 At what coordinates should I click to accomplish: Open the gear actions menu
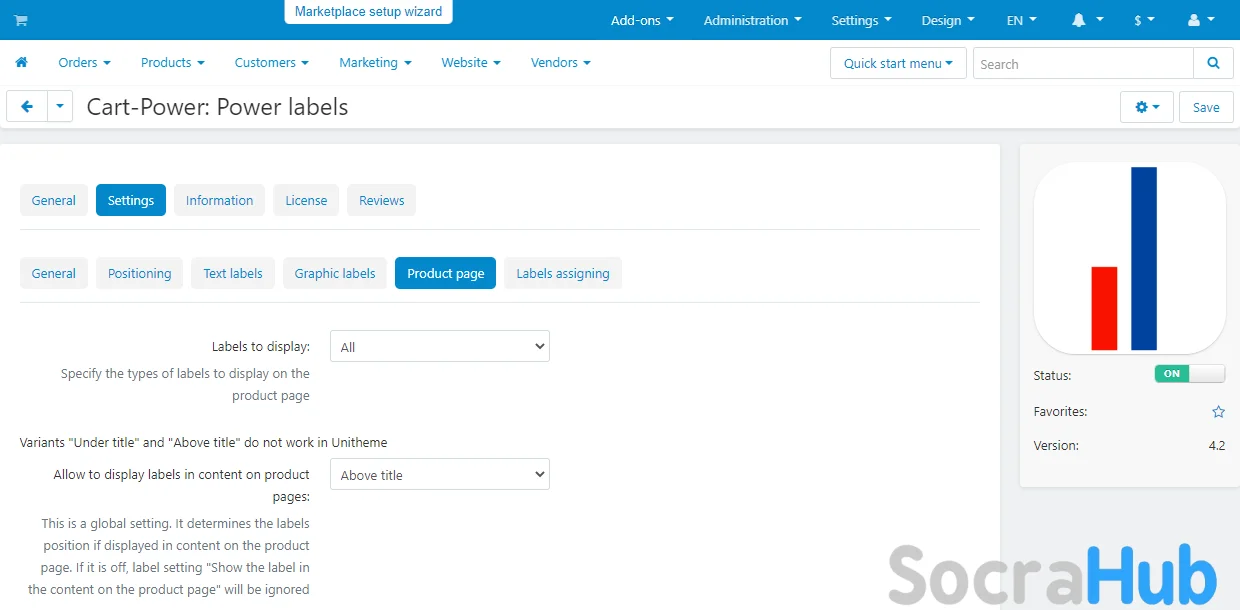tap(1147, 107)
